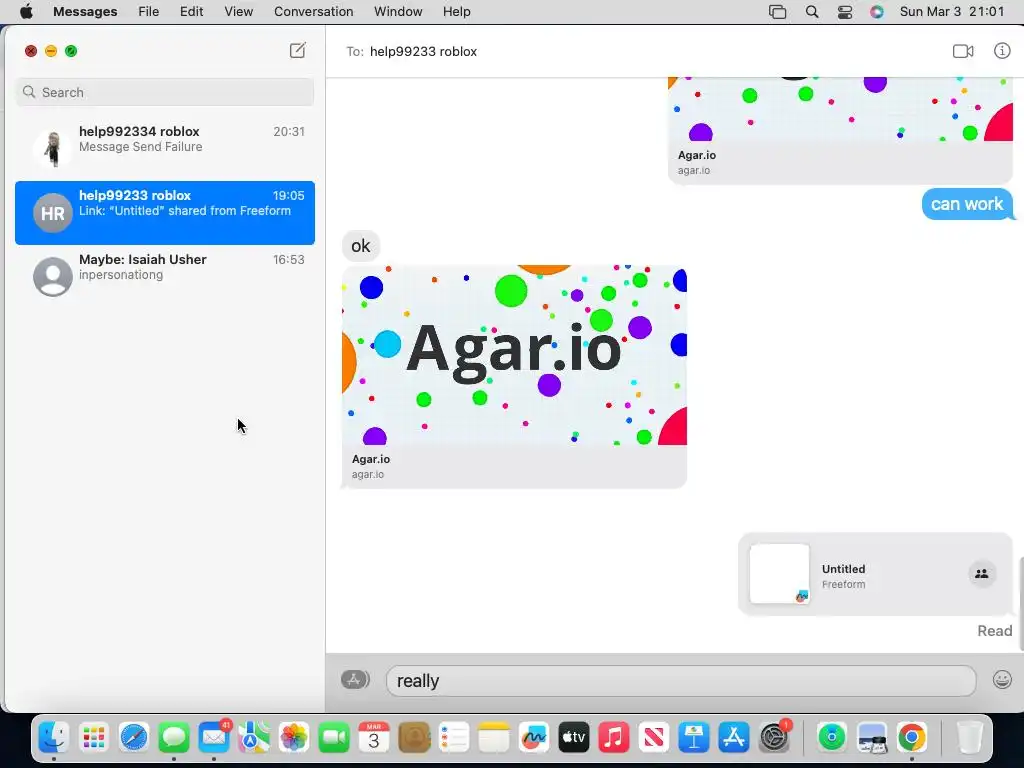
Task: Open News from the Dock
Action: [x=654, y=738]
